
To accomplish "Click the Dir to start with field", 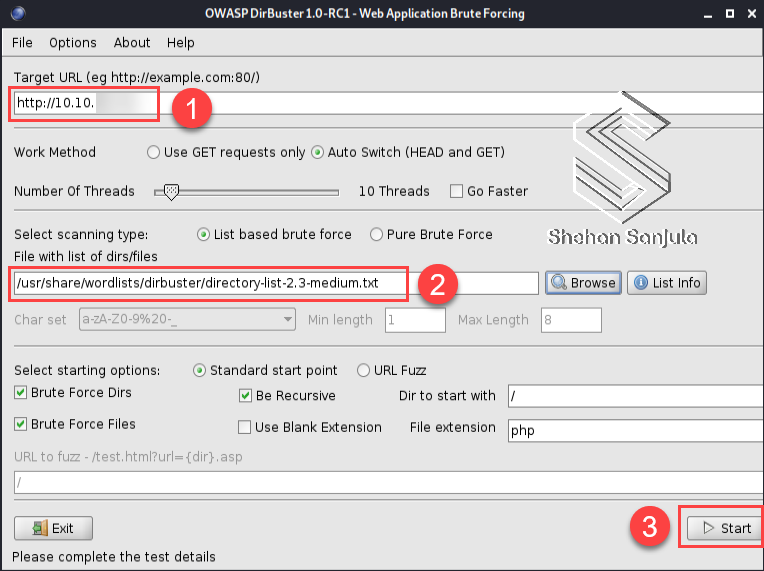I will click(635, 396).
